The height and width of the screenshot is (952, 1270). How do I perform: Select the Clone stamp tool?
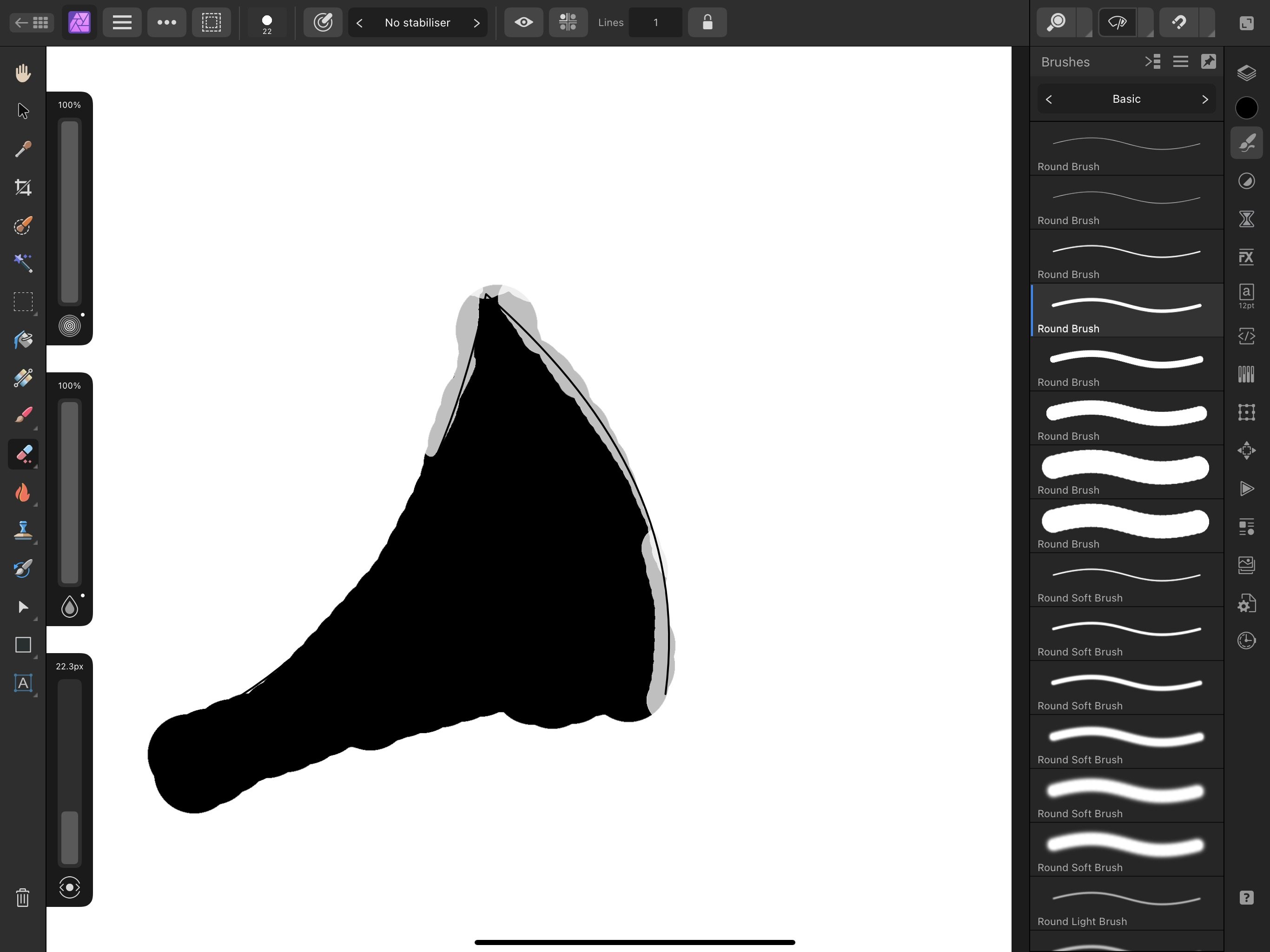[23, 530]
